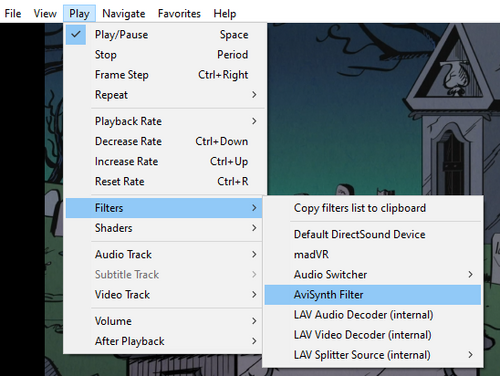Open the Video Track submenu

(164, 295)
